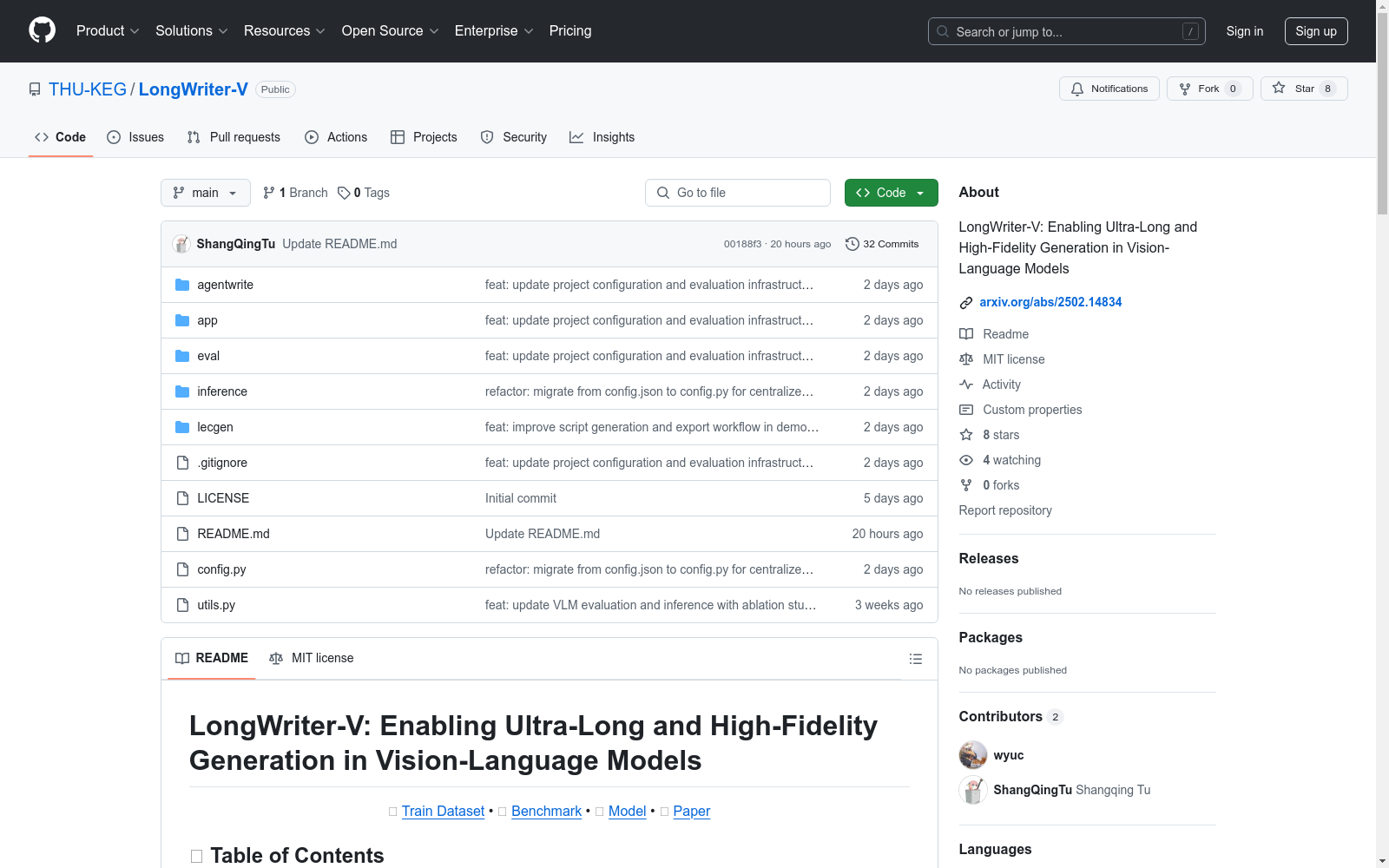Click the scale icon beside MIT license
This screenshot has width=1389, height=868.
tap(966, 359)
